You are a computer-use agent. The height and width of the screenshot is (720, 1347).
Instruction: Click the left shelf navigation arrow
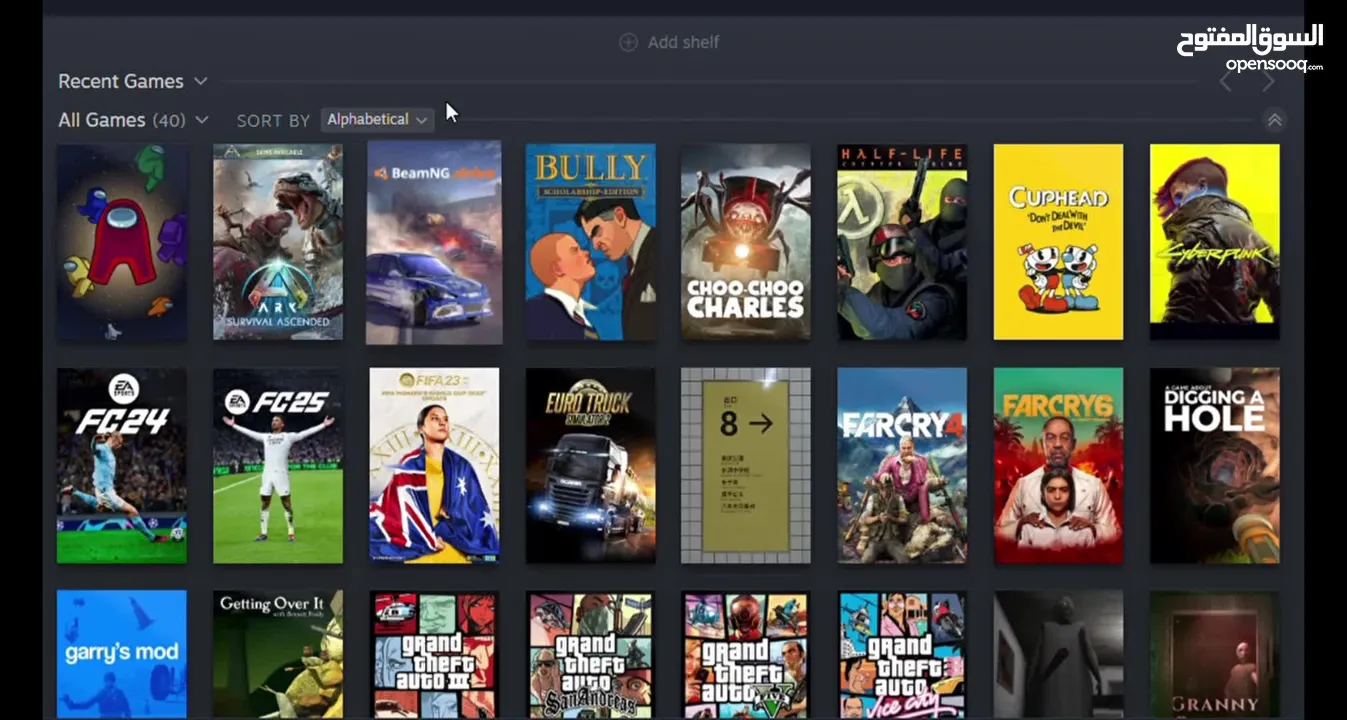coord(1226,81)
